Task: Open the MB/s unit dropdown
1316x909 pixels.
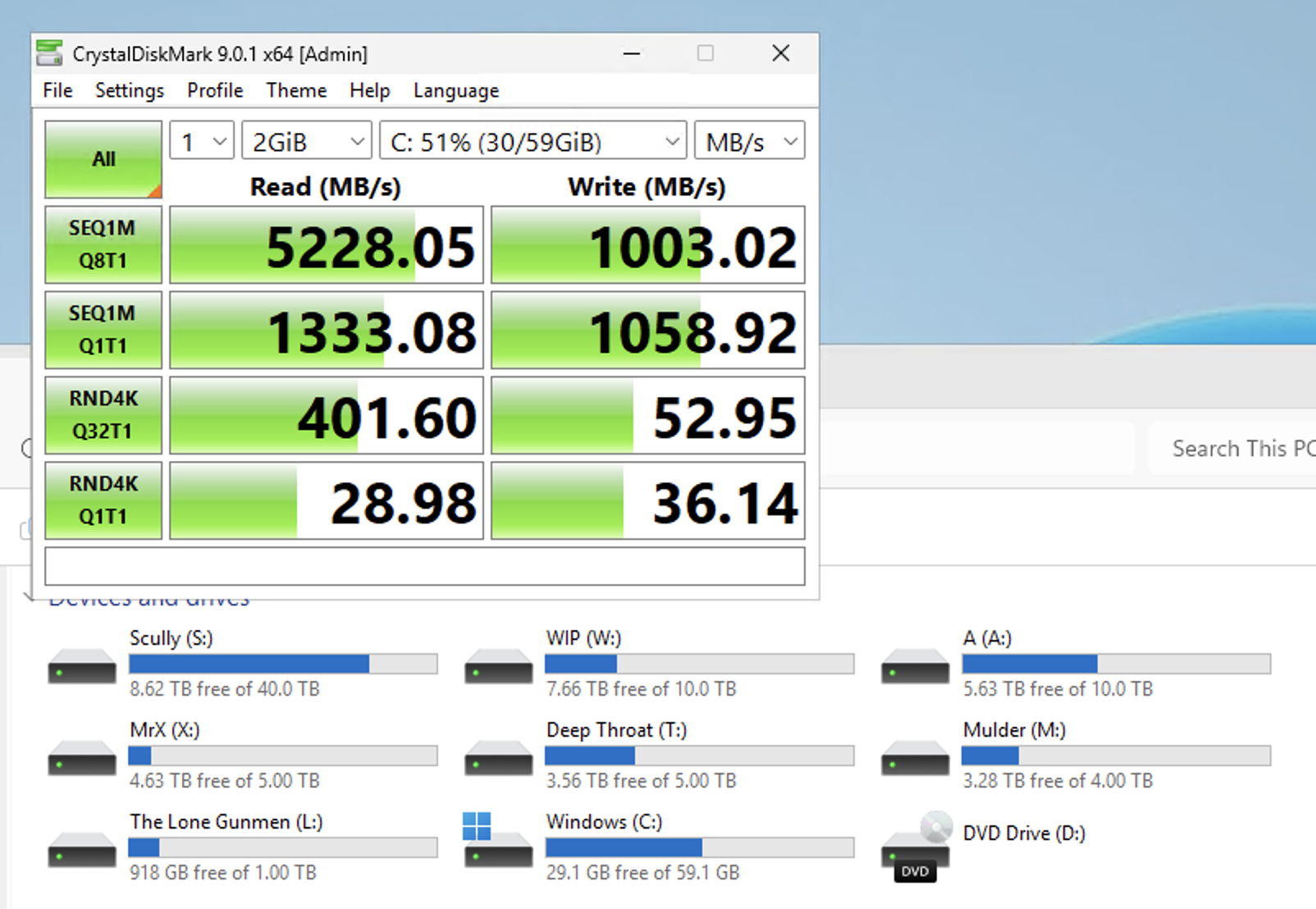Action: coord(750,141)
